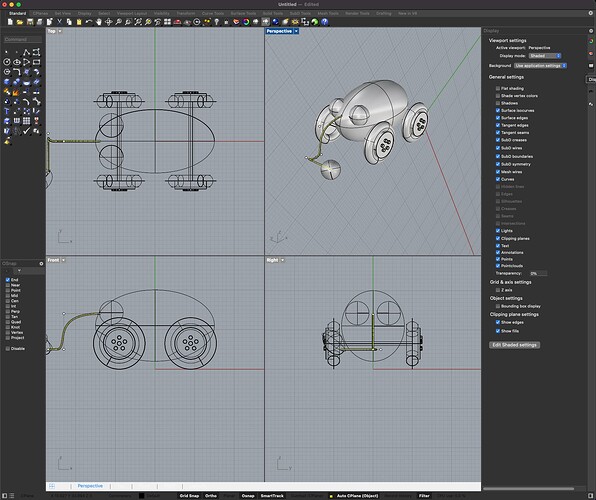Select the Circle tool in left toolbar
This screenshot has width=596, height=500.
[x=7, y=62]
